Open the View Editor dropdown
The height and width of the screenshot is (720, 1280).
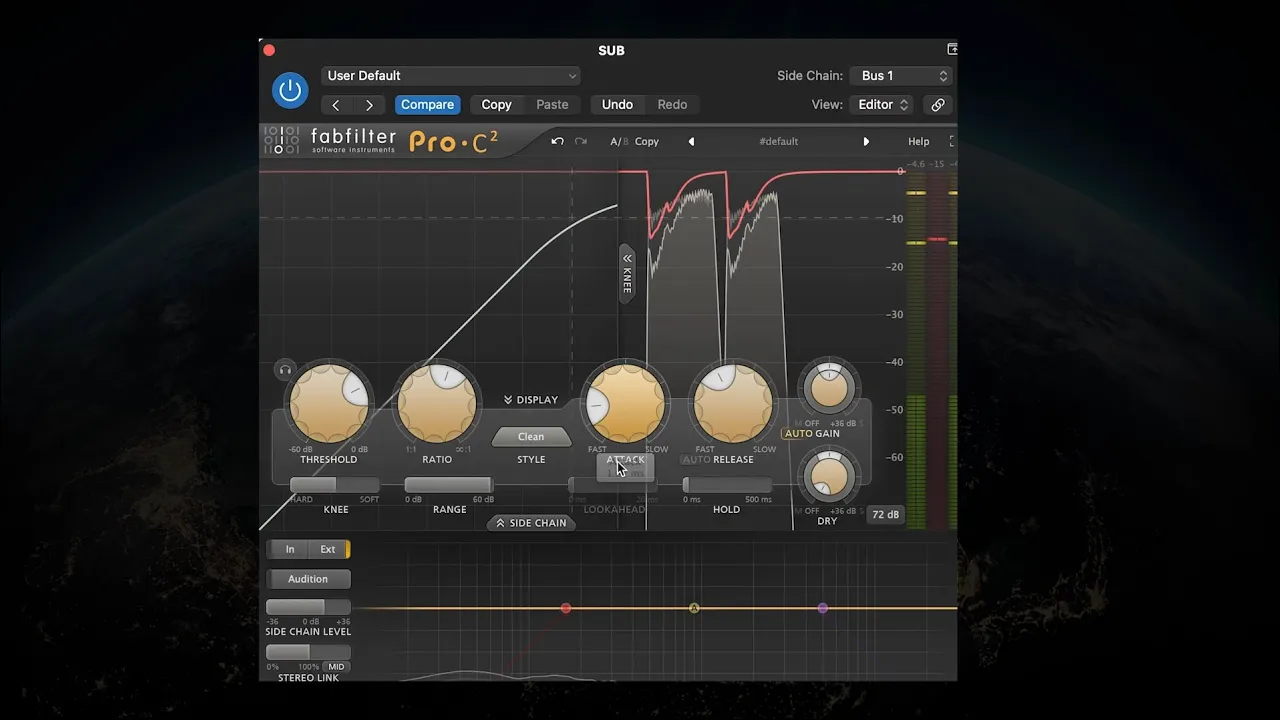(881, 105)
